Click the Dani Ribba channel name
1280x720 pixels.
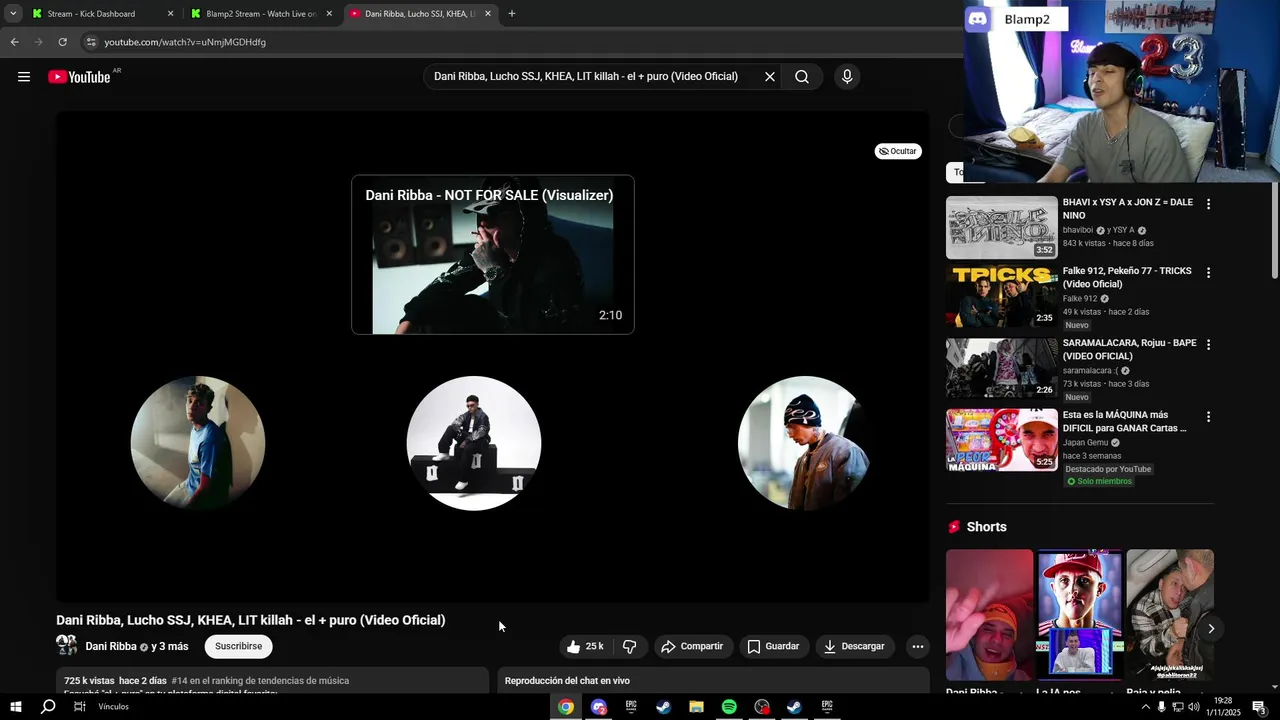[x=111, y=647]
